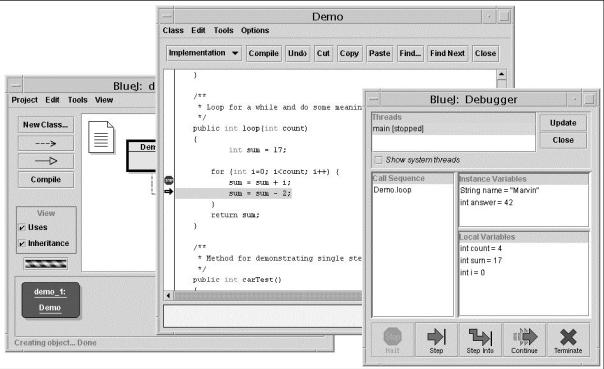Click the breakpoint stop sign in editor margin
604x369 pixels.
(x=169, y=180)
